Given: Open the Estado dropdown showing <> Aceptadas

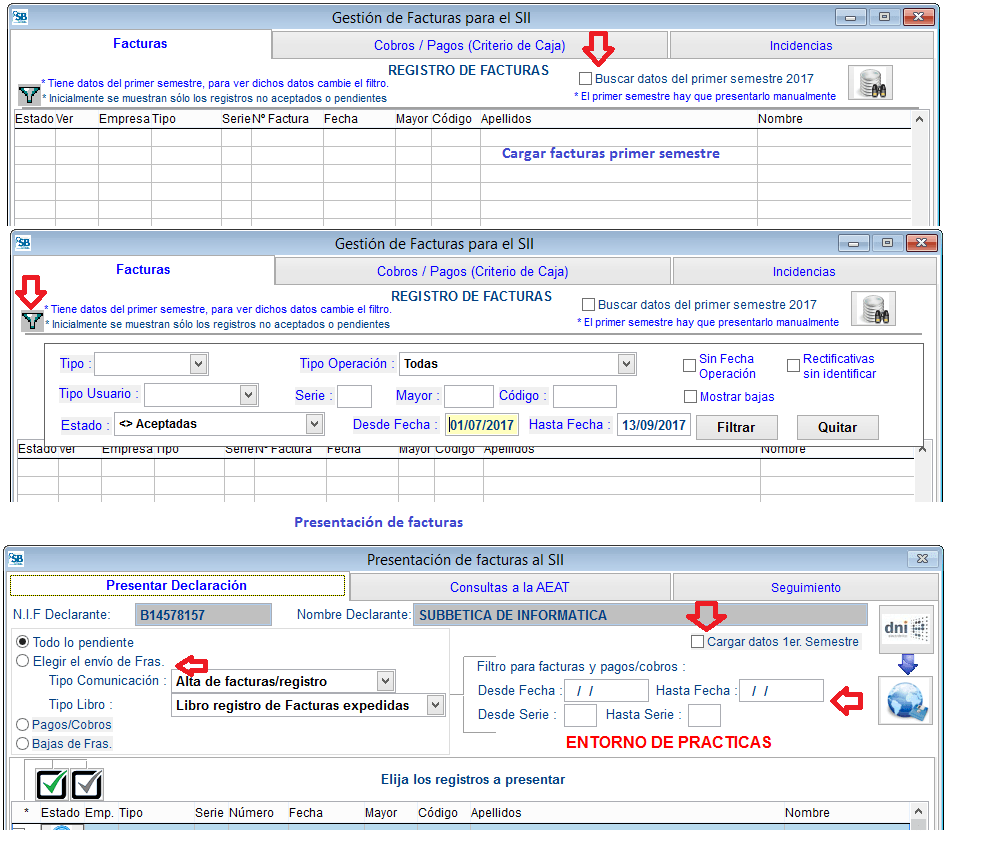Looking at the screenshot, I should [x=314, y=424].
